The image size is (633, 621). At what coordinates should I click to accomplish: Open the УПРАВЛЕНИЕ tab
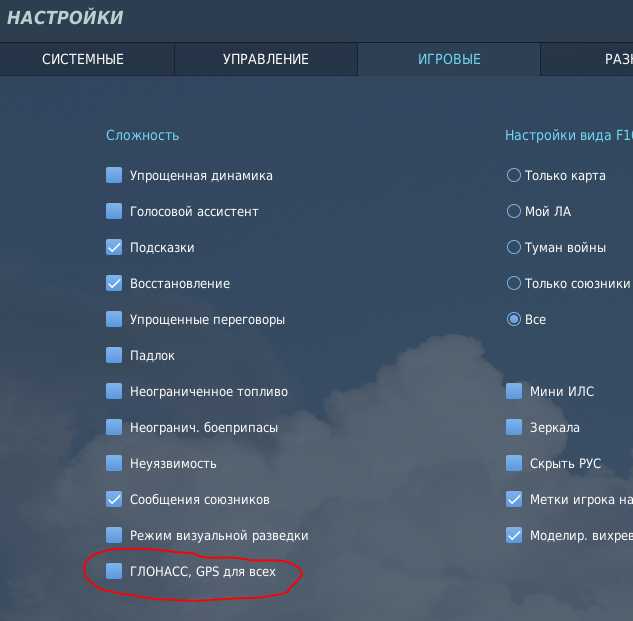266,59
